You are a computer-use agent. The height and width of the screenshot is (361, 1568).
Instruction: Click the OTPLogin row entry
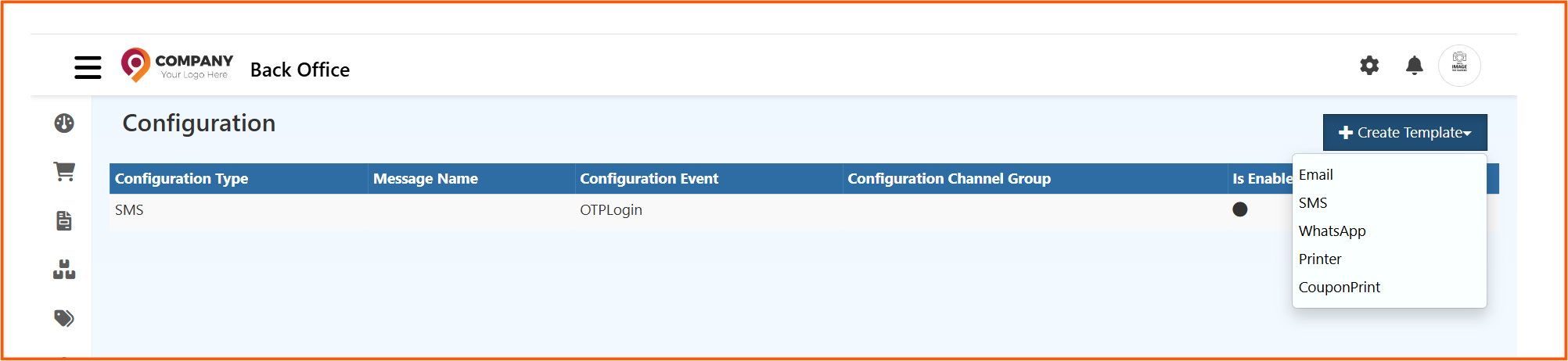coord(610,210)
